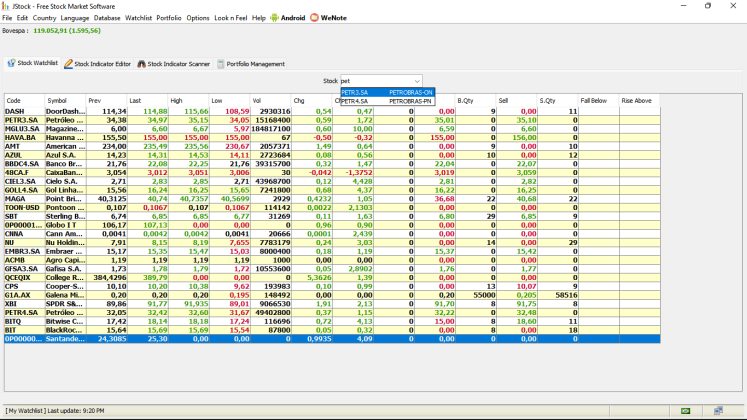This screenshot has height=420, width=747.
Task: Sort by the Last column header
Action: click(x=148, y=100)
